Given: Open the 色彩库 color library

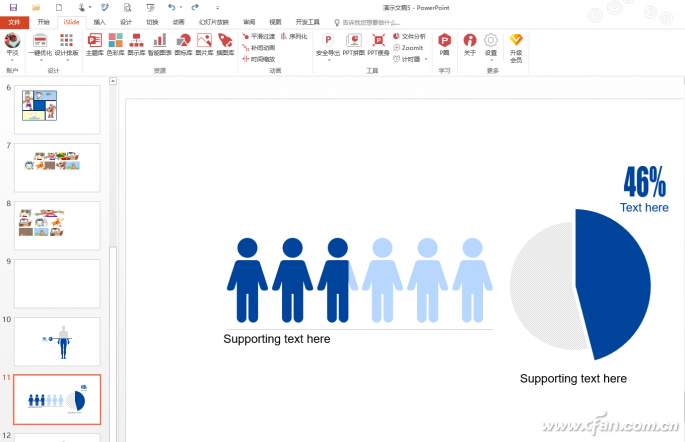Looking at the screenshot, I should coord(116,45).
